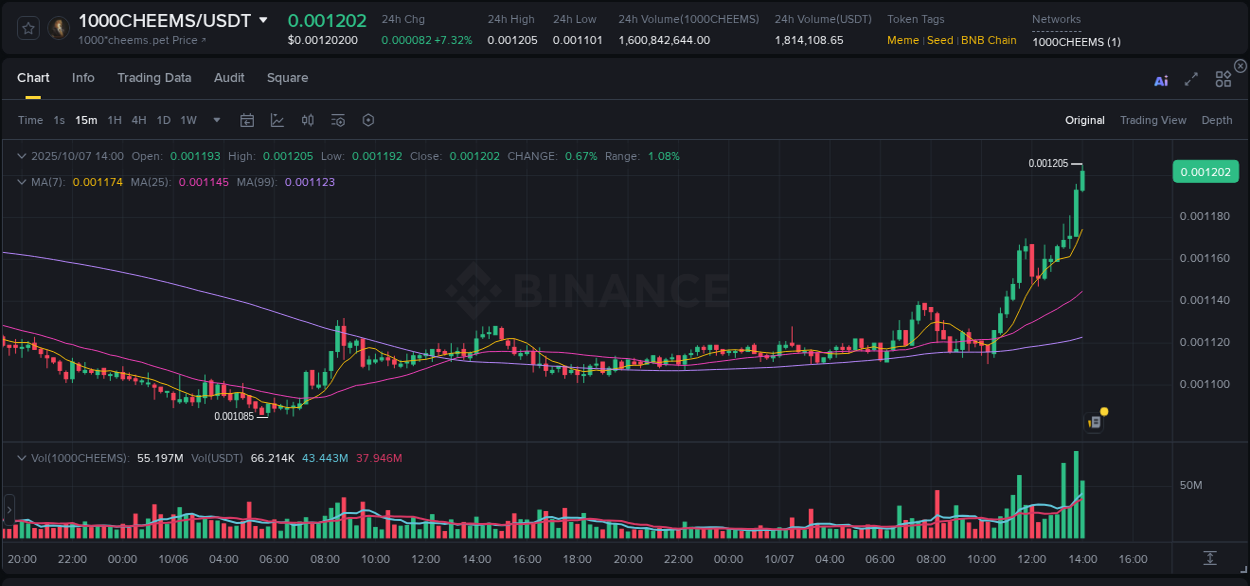Expand chart to fullscreen with arrows icon
1250x586 pixels.
tap(1190, 79)
